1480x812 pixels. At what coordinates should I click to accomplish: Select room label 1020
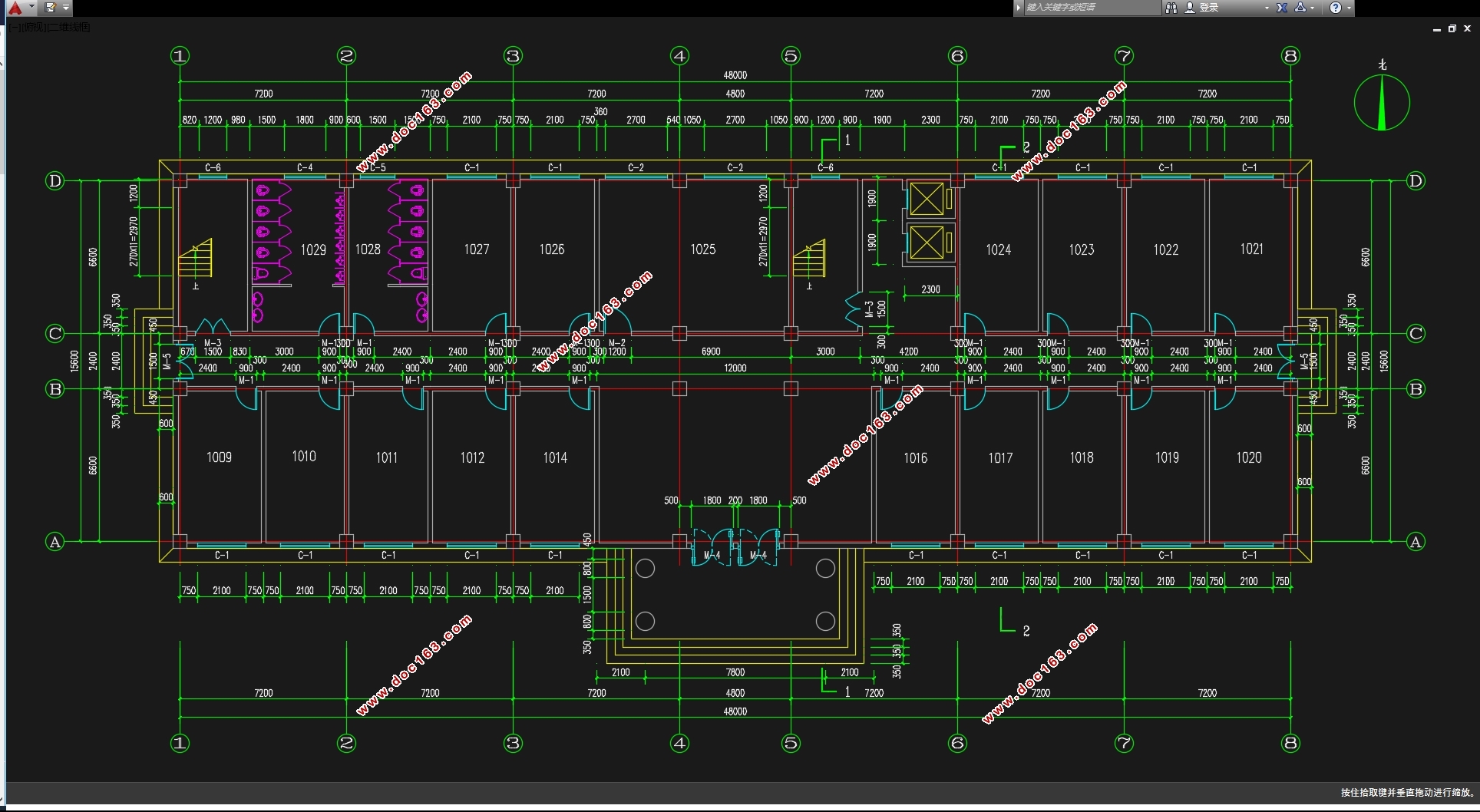(x=1249, y=458)
